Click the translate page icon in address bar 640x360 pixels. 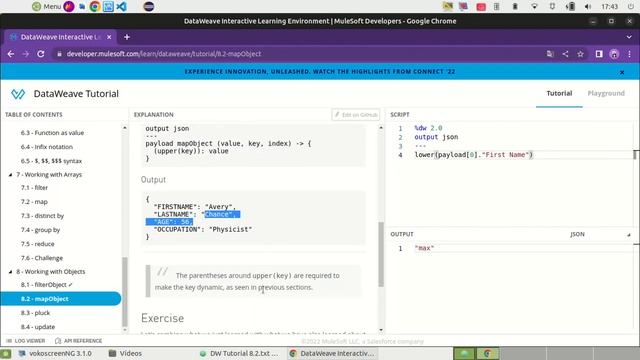[x=550, y=54]
